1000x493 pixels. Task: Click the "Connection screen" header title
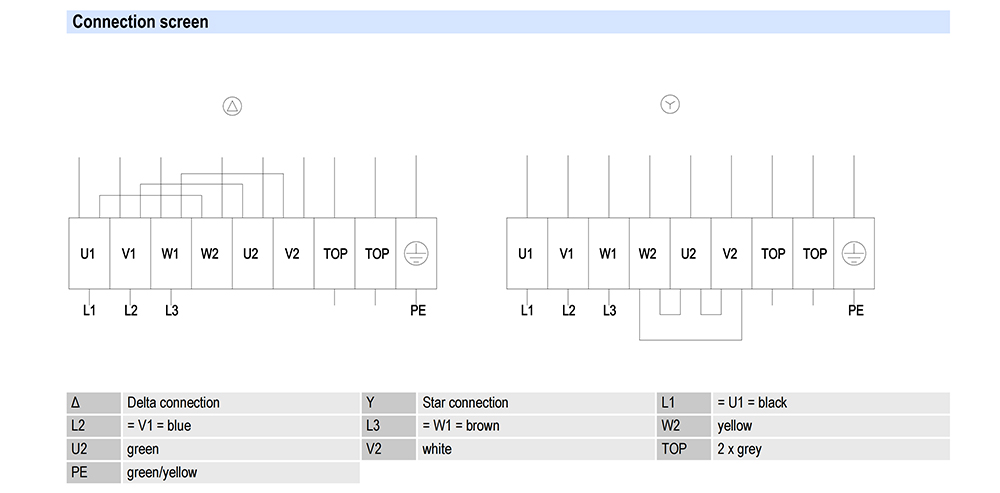140,22
